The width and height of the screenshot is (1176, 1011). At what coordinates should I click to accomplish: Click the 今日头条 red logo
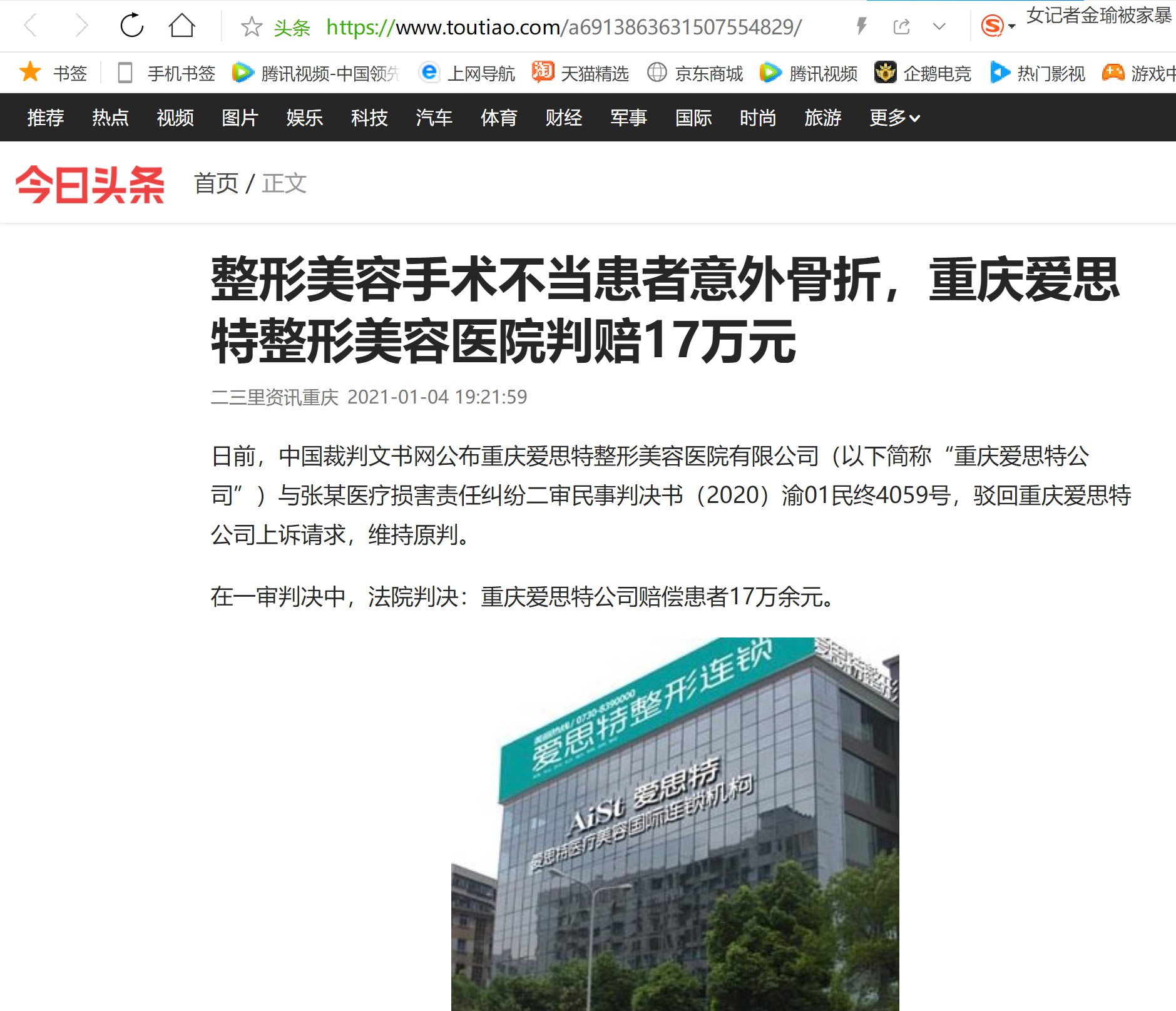point(90,184)
